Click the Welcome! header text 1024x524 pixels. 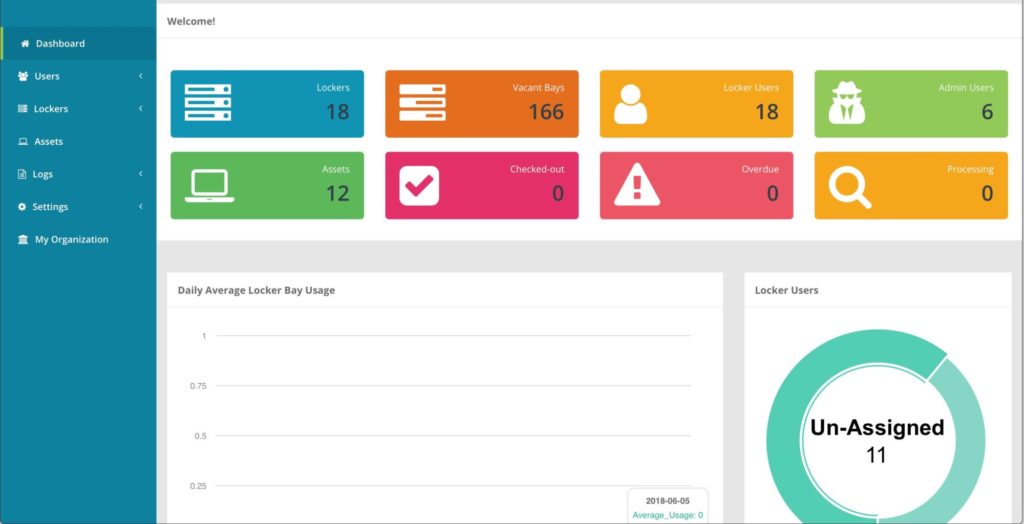(x=191, y=21)
